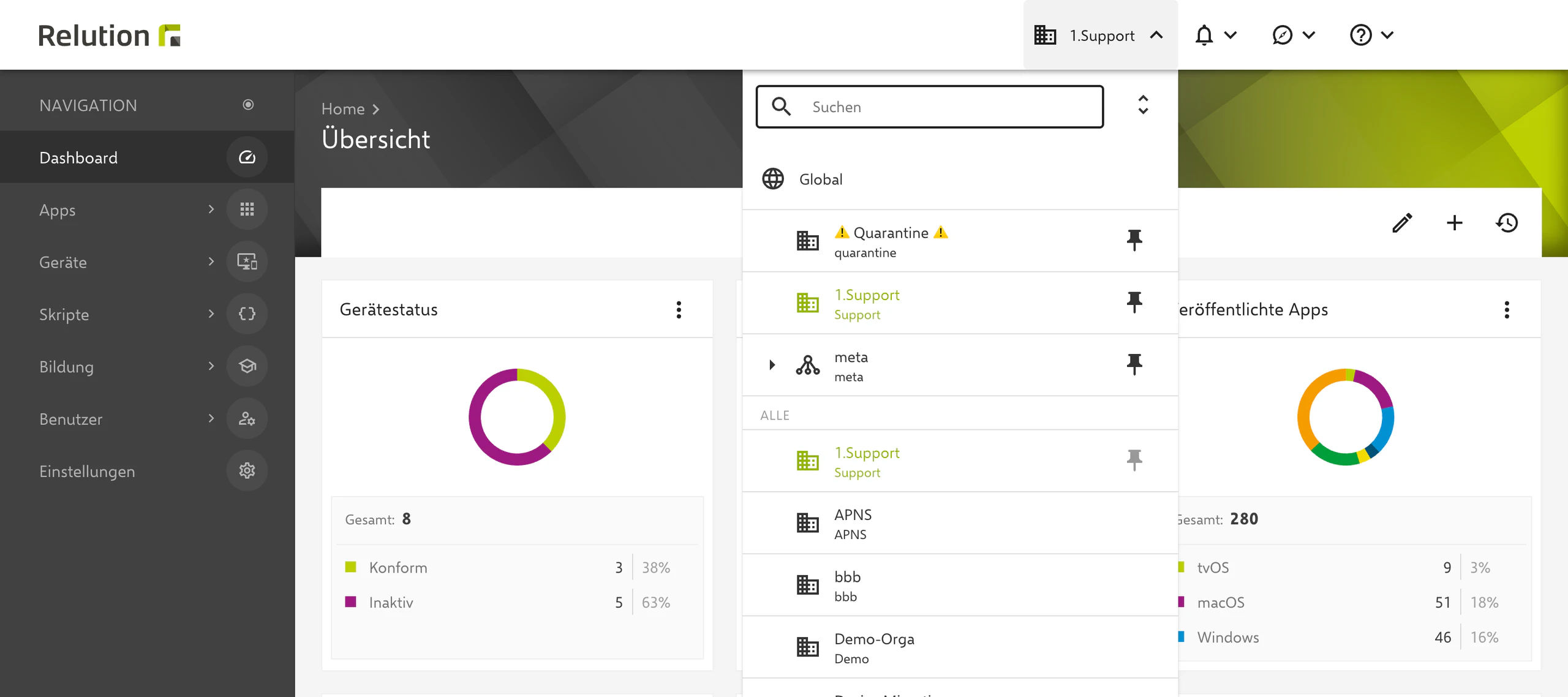Open the notifications bell menu
Image resolution: width=1568 pixels, height=697 pixels.
[1215, 36]
